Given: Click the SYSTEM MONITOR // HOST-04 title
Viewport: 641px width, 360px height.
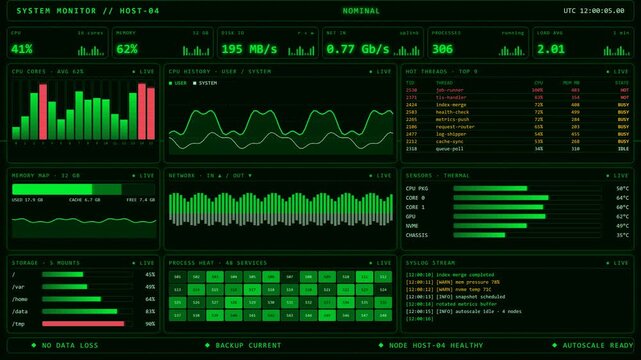Looking at the screenshot, I should tap(88, 11).
